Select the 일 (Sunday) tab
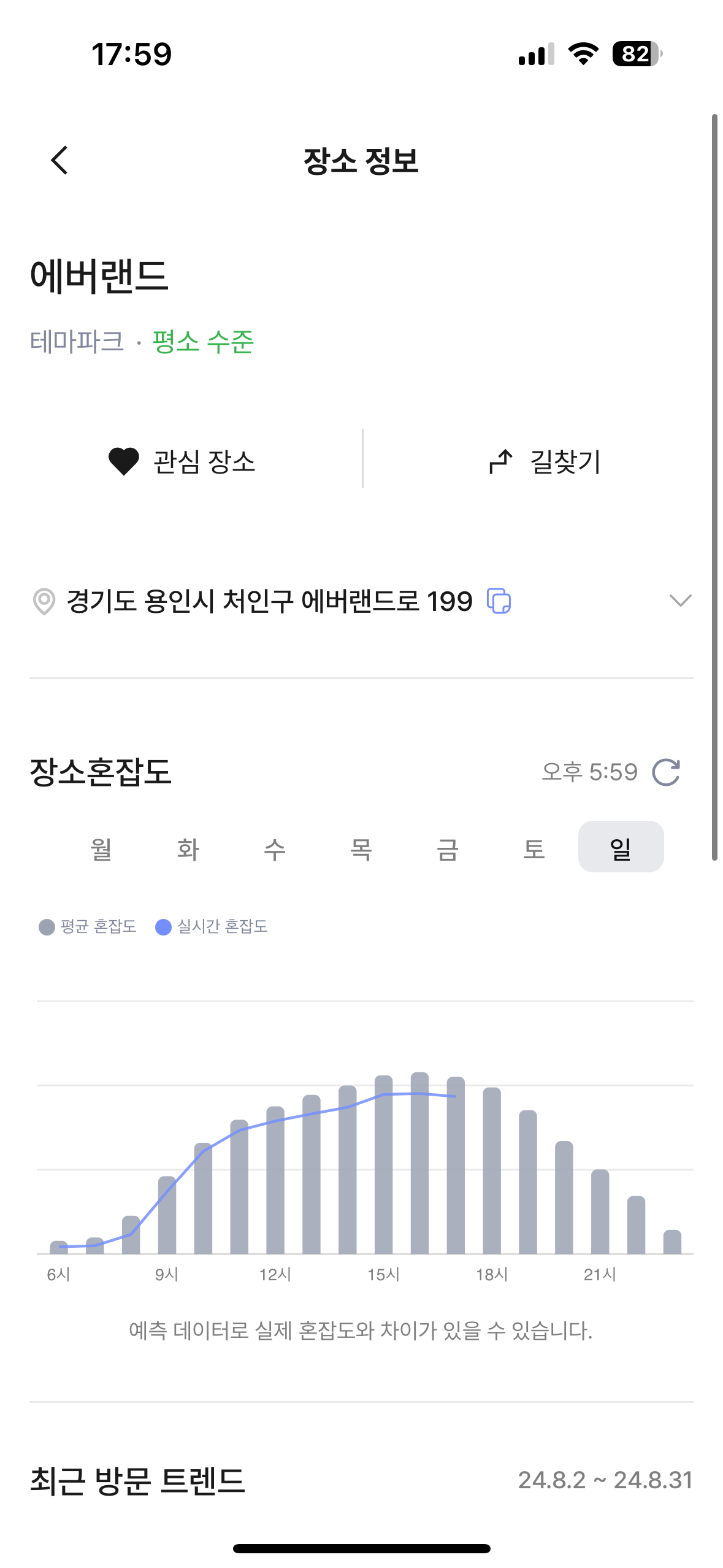The width and height of the screenshot is (723, 1568). pyautogui.click(x=621, y=849)
